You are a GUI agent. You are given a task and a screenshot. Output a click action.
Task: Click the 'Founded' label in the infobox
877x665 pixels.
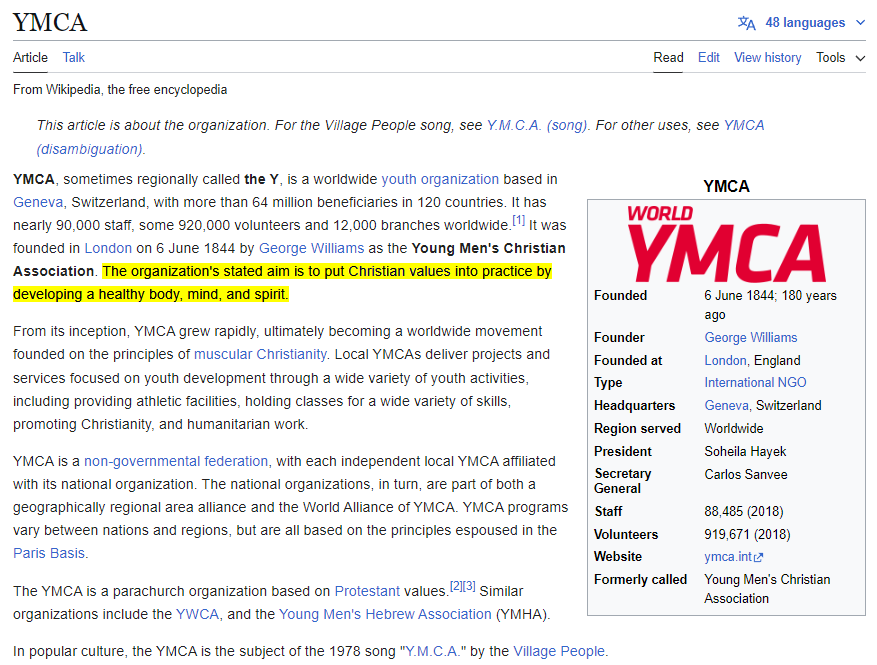620,296
